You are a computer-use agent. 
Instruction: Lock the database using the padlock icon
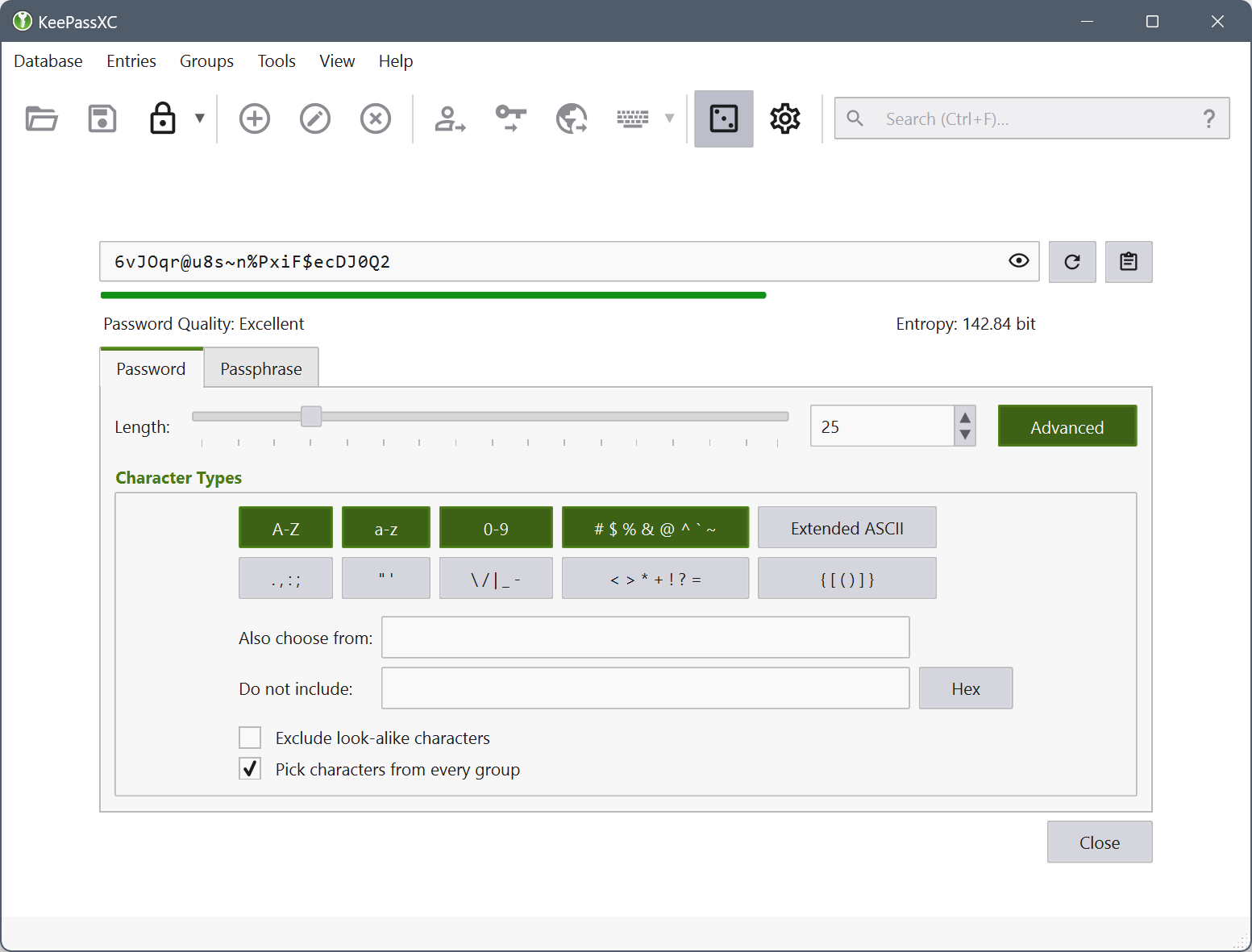162,118
